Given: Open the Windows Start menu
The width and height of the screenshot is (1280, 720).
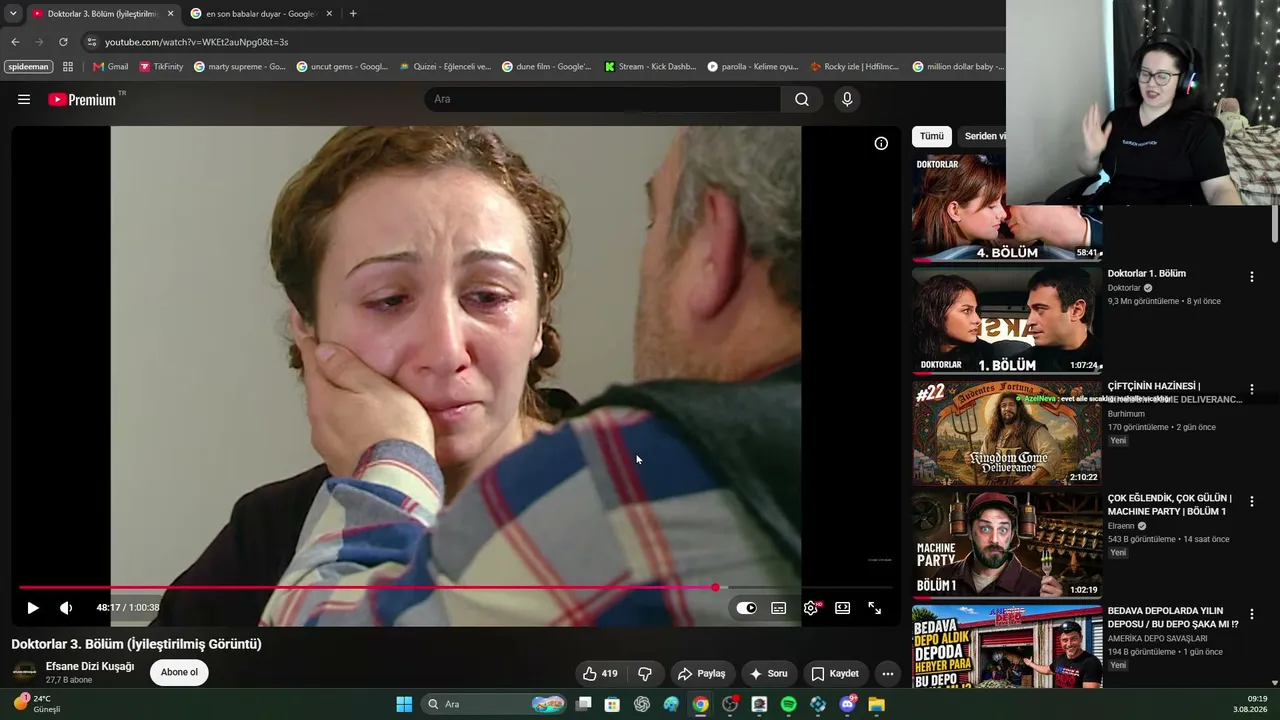Looking at the screenshot, I should (x=404, y=704).
